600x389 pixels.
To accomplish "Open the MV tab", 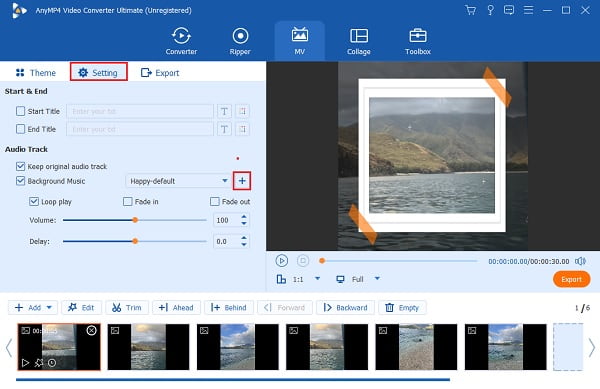I will pyautogui.click(x=300, y=41).
